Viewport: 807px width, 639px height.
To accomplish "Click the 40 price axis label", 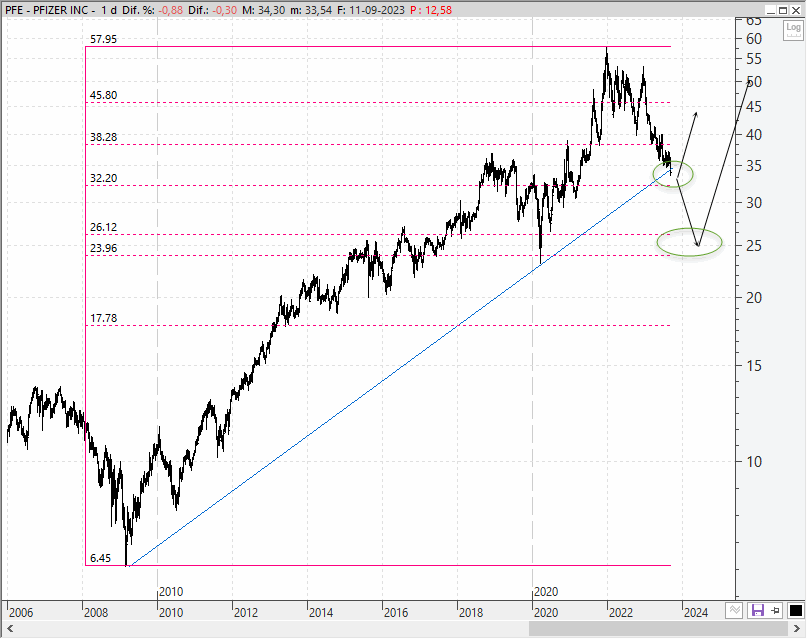I will [x=754, y=135].
